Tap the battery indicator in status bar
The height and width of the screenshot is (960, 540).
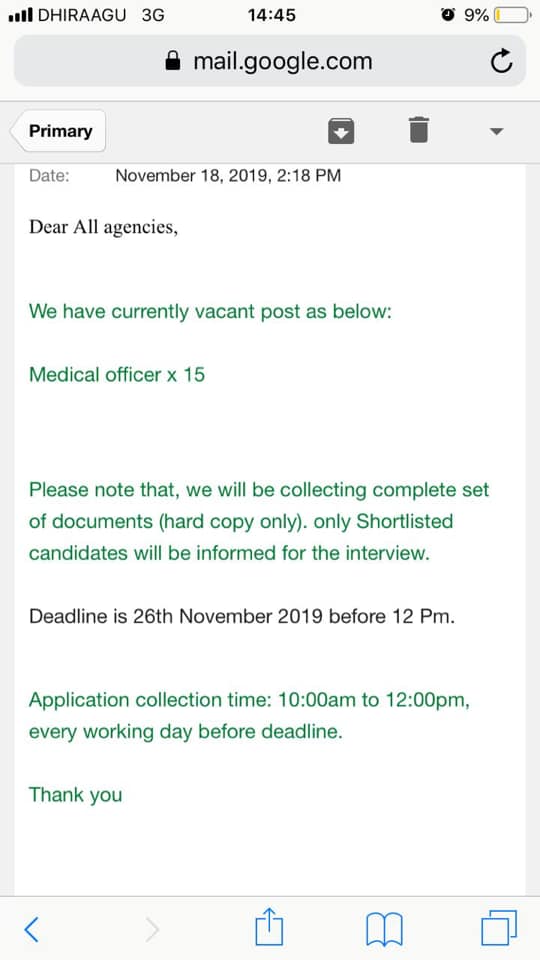[x=512, y=15]
